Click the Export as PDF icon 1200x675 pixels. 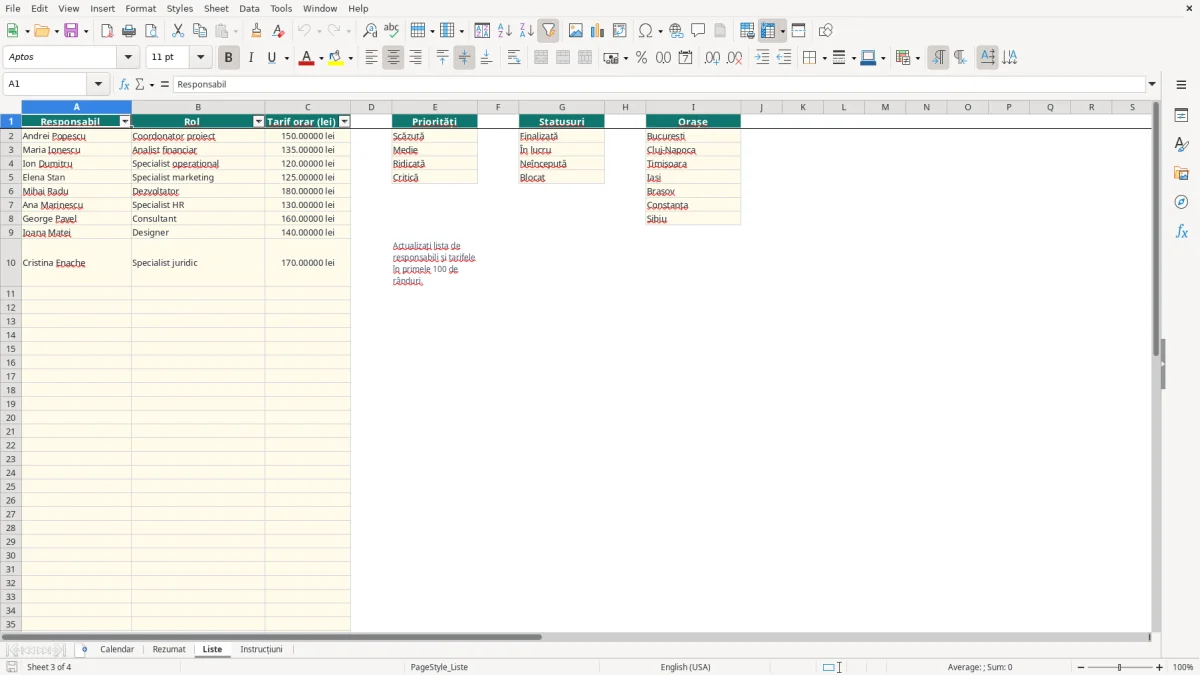tap(107, 31)
